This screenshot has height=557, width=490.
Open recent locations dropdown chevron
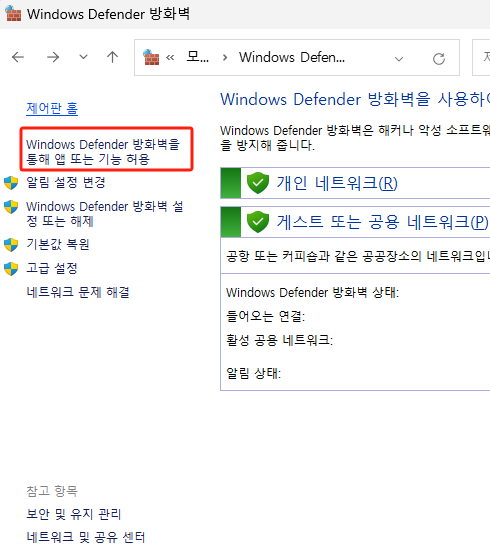[x=83, y=57]
